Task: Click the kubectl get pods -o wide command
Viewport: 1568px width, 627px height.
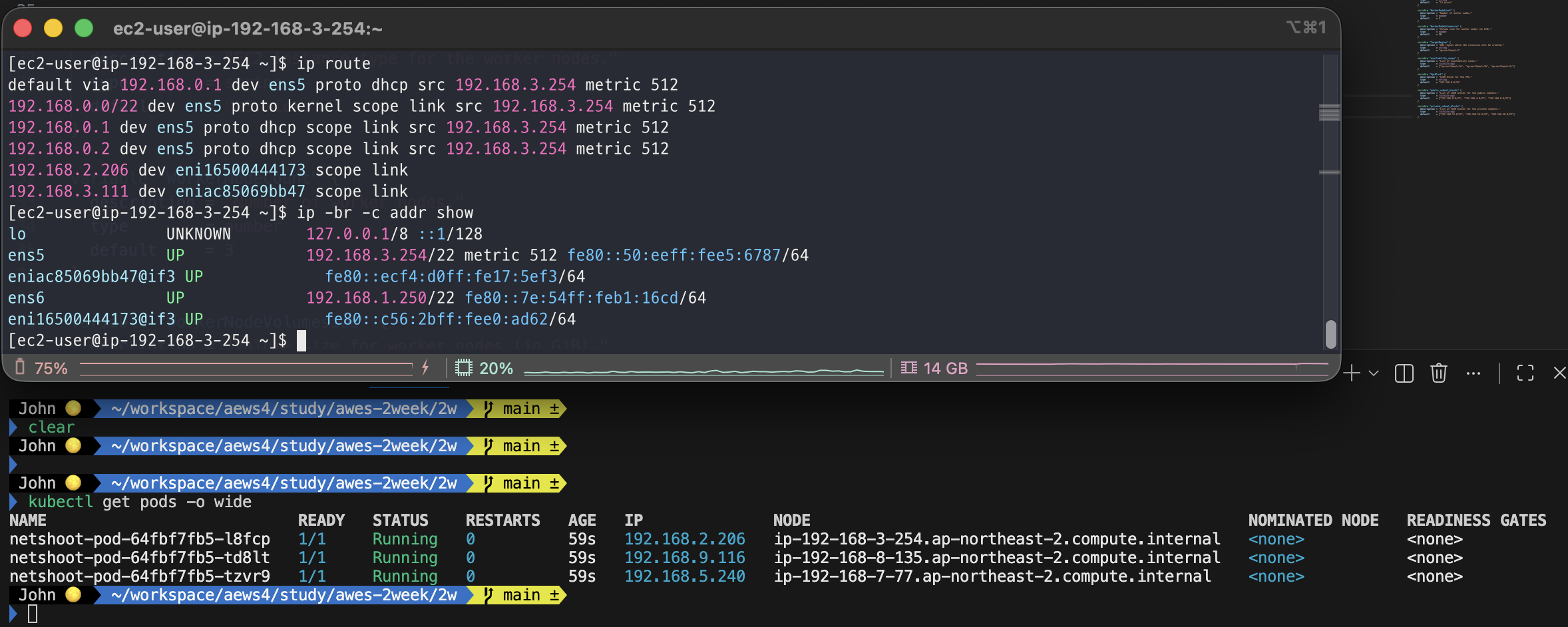Action: tap(140, 502)
